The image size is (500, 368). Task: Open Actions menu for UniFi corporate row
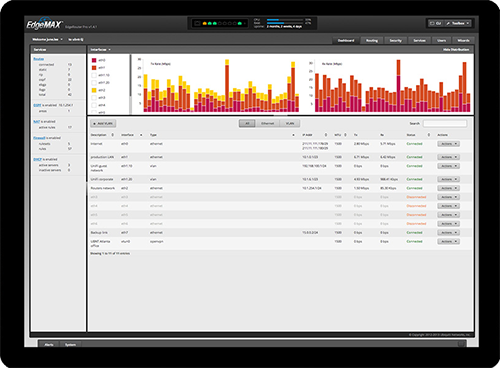[448, 179]
